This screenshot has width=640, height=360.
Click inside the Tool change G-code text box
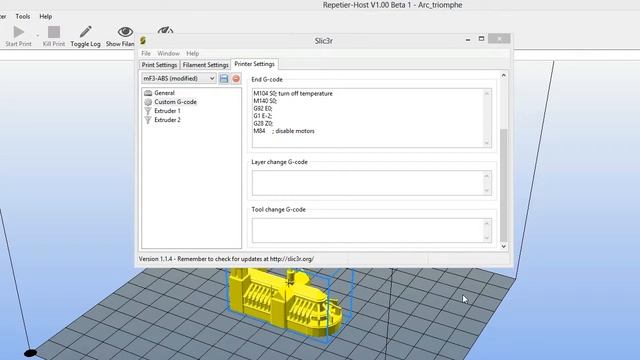coord(371,230)
